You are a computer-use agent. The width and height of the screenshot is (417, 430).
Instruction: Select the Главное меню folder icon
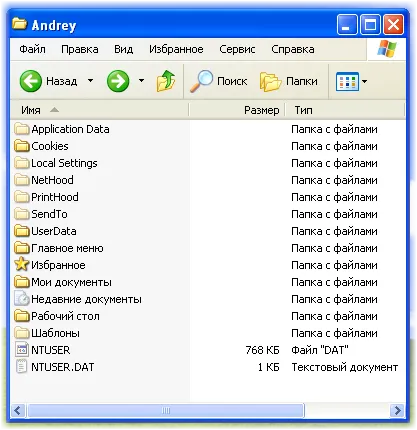pos(22,248)
